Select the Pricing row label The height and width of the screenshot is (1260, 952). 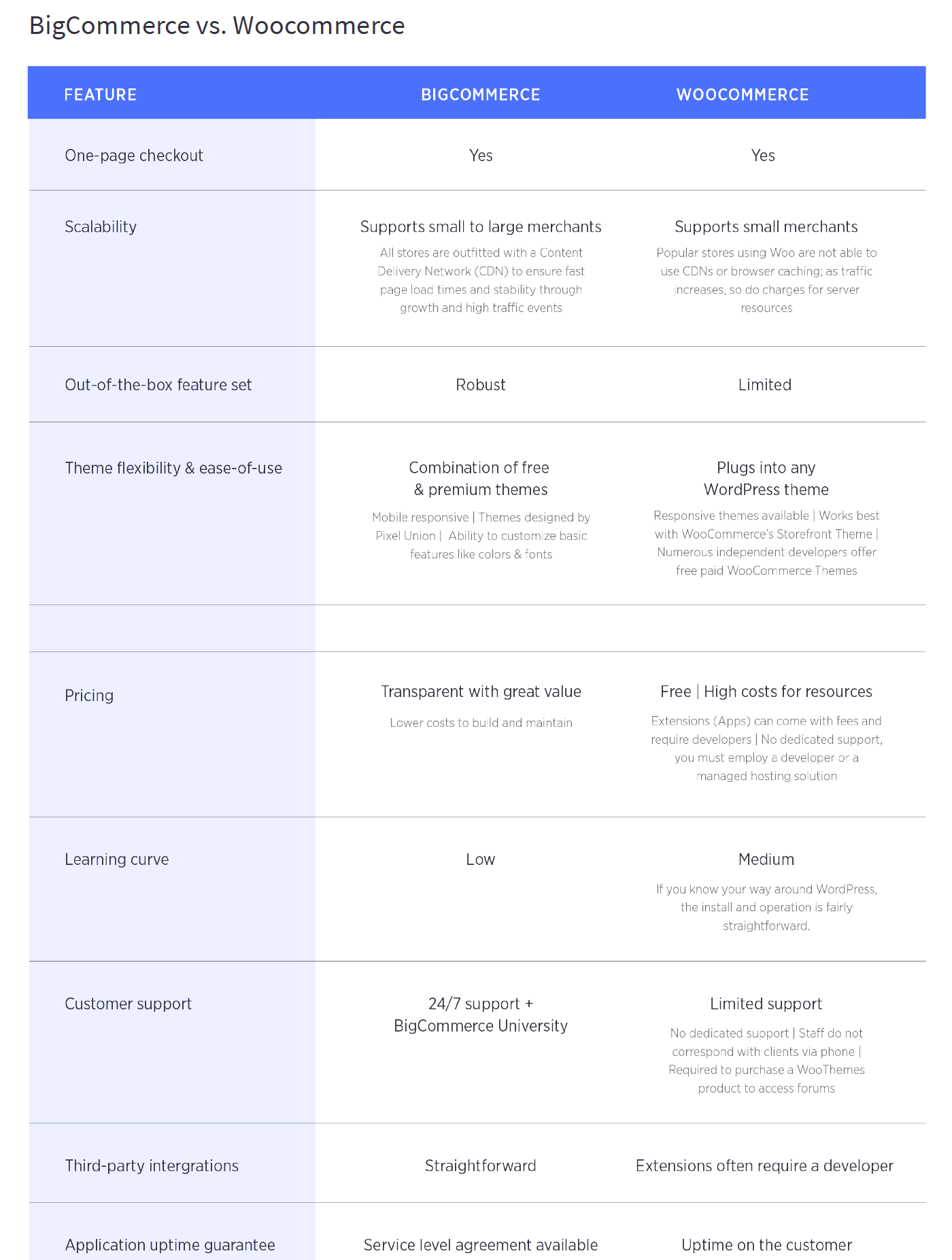(89, 696)
